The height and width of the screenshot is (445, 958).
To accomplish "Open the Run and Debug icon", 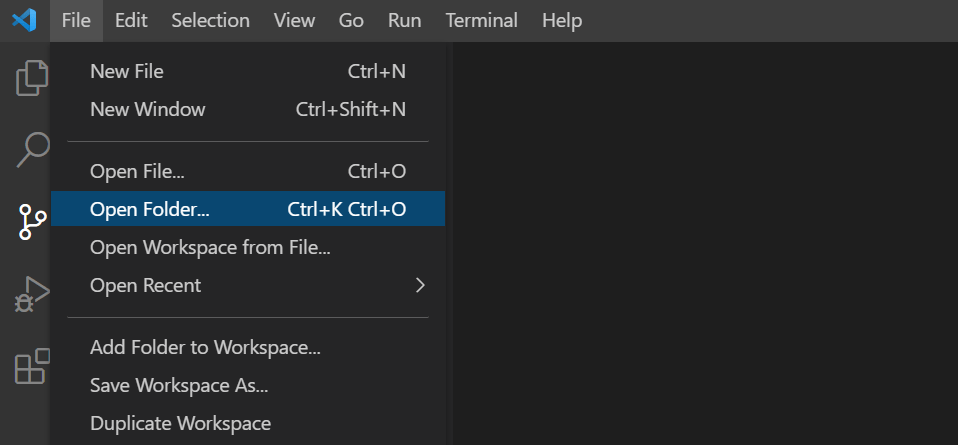I will 32,294.
